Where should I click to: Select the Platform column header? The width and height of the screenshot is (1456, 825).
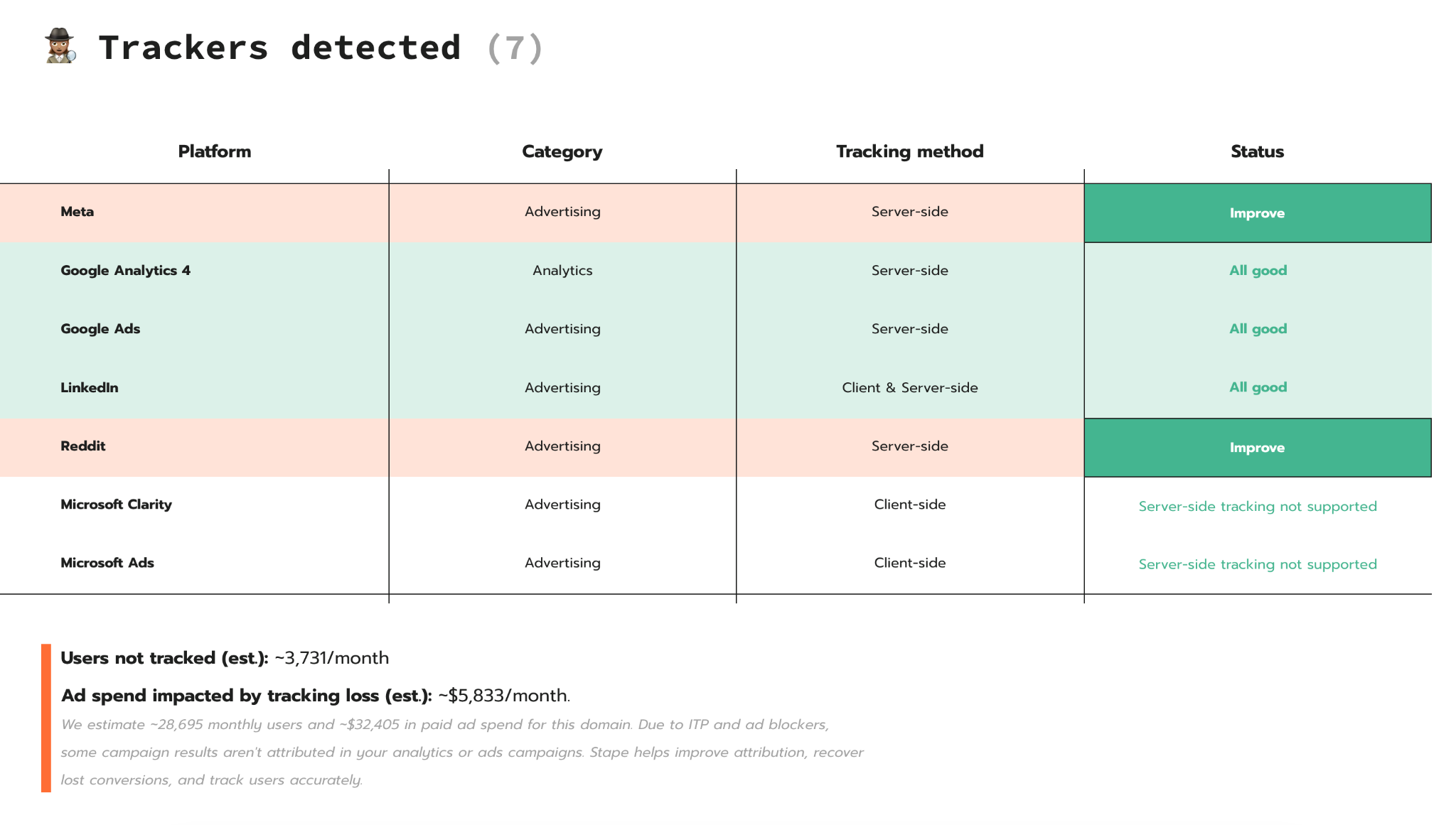pyautogui.click(x=214, y=151)
